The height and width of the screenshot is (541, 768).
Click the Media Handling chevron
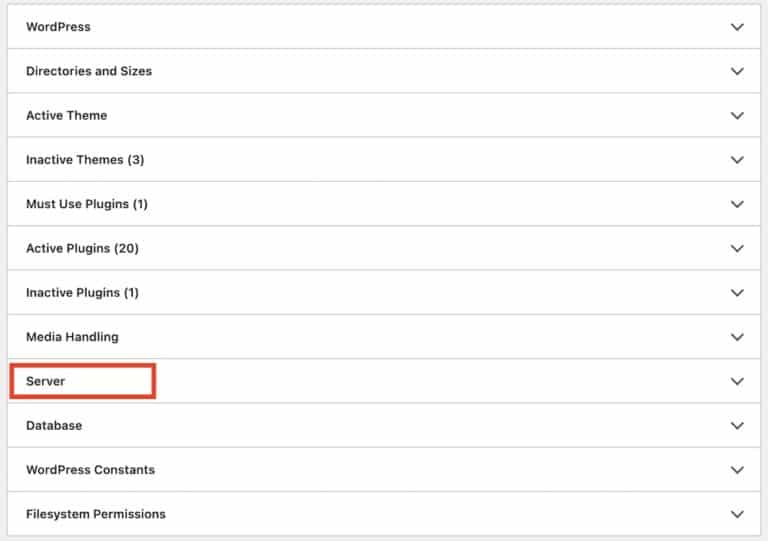tap(737, 337)
